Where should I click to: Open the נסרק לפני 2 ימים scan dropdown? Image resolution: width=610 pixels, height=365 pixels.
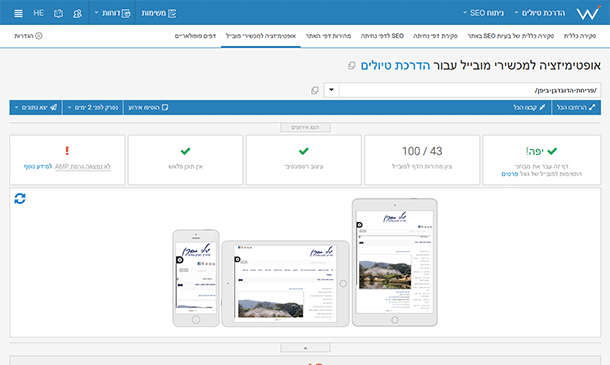point(93,107)
